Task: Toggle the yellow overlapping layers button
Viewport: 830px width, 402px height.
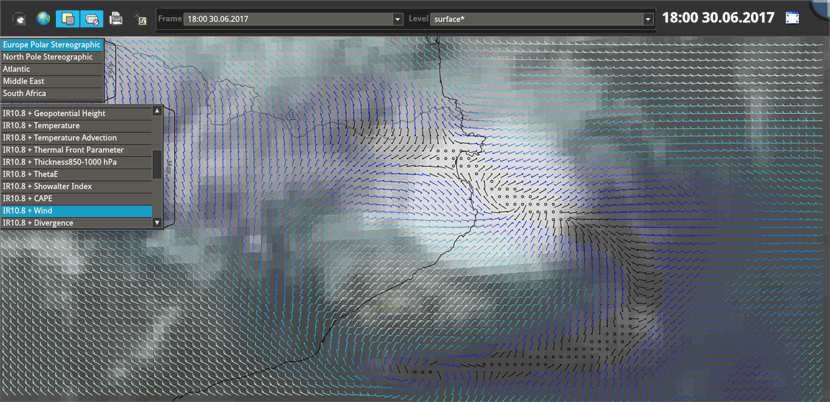Action: coord(67,18)
